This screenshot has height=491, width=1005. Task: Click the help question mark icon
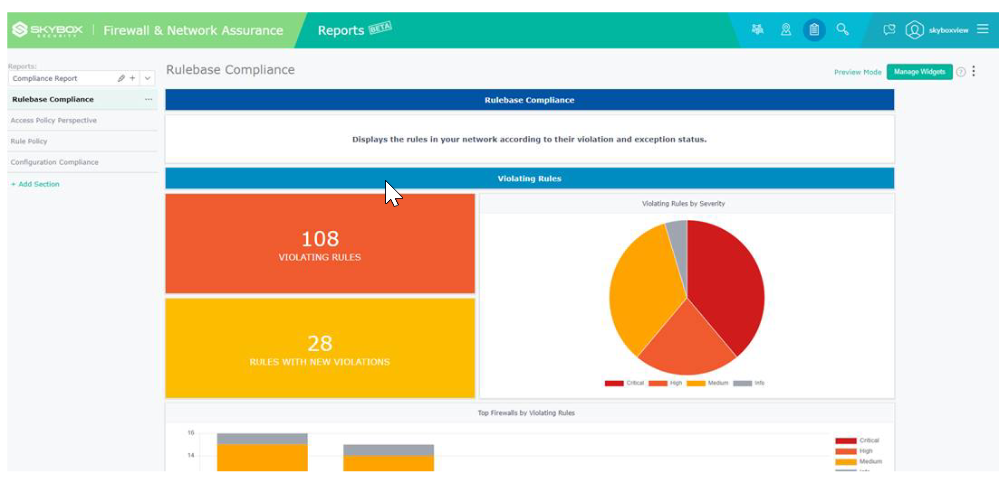pos(961,72)
